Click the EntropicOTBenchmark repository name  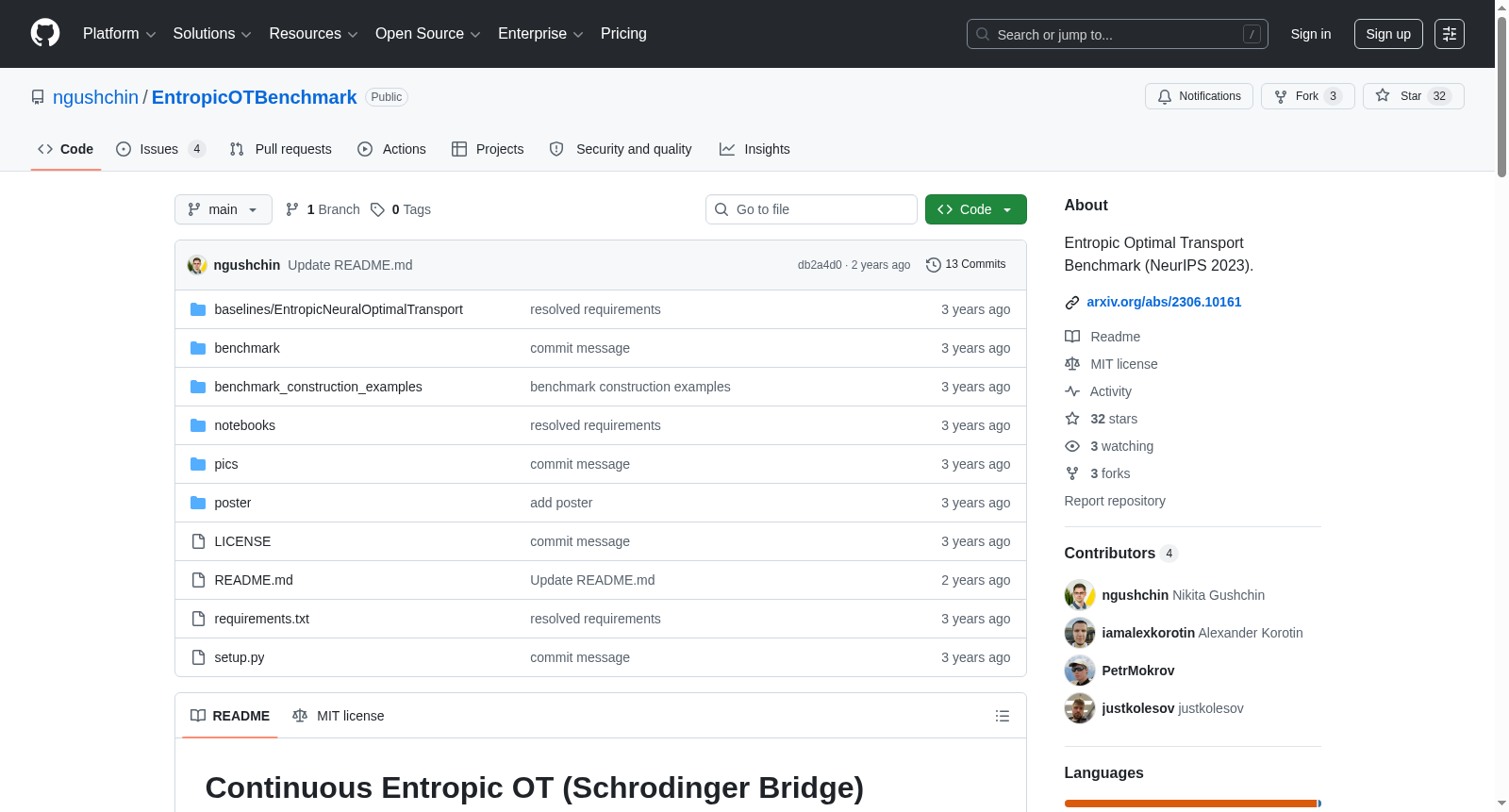pos(255,97)
